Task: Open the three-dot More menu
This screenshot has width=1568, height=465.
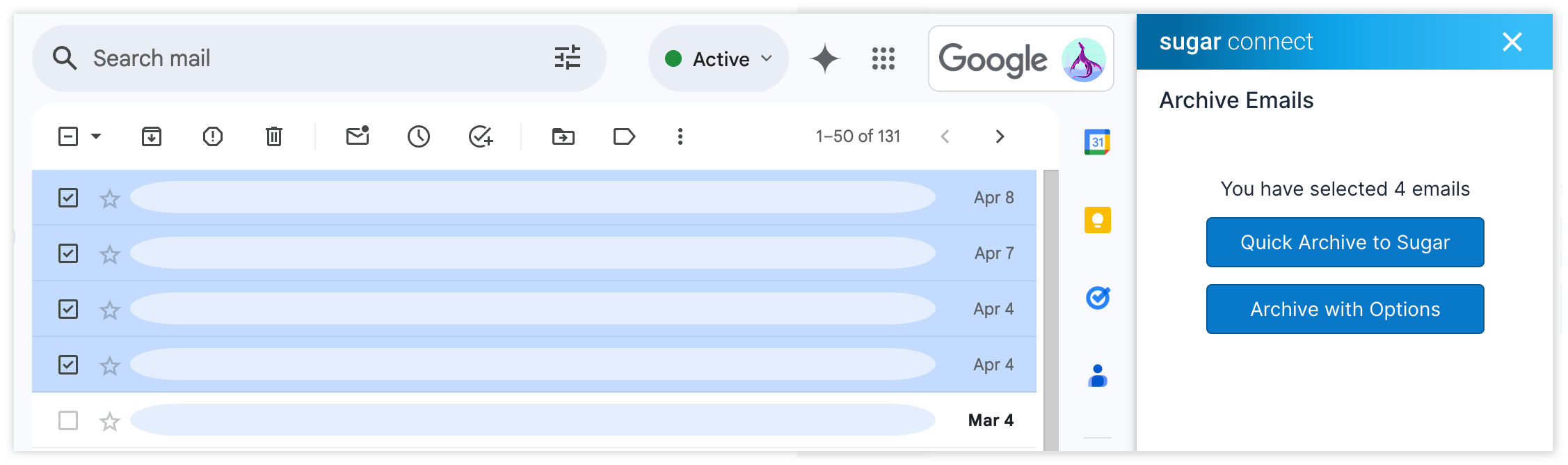Action: tap(680, 136)
